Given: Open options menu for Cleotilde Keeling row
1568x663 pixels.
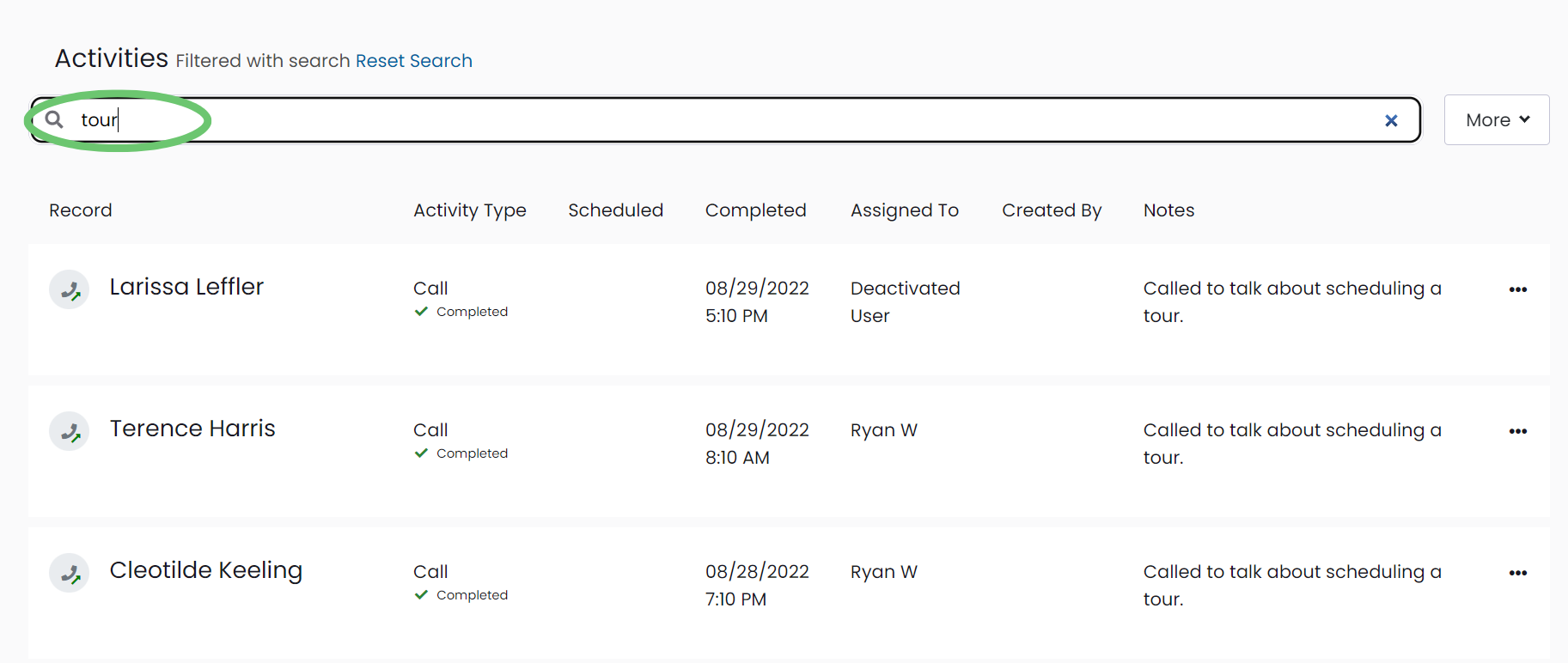Looking at the screenshot, I should (x=1518, y=573).
